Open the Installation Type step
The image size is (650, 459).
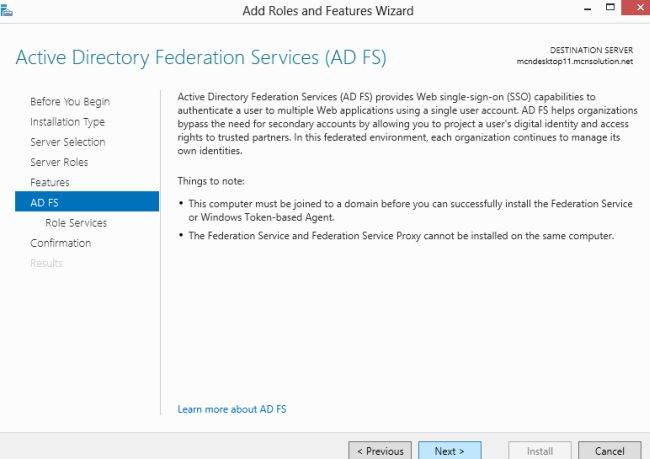tap(67, 122)
